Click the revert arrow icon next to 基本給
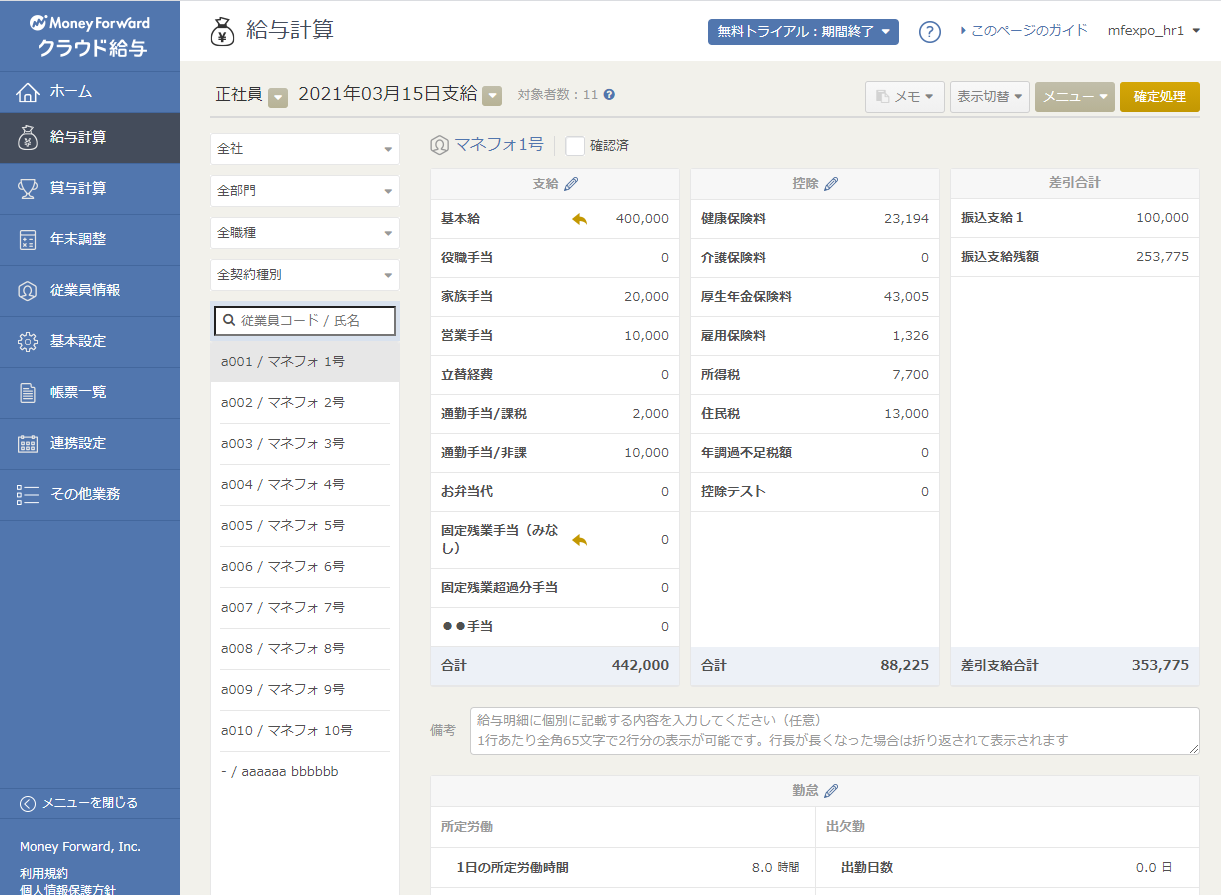Image resolution: width=1221 pixels, height=895 pixels. coord(580,219)
